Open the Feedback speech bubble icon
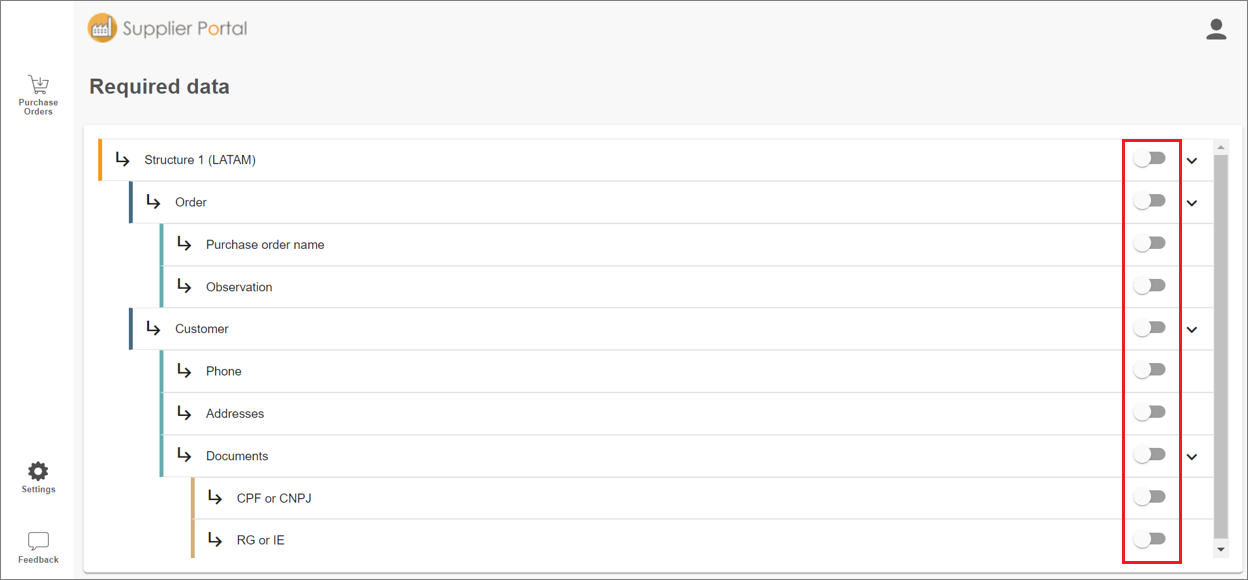This screenshot has height=580, width=1248. [38, 541]
